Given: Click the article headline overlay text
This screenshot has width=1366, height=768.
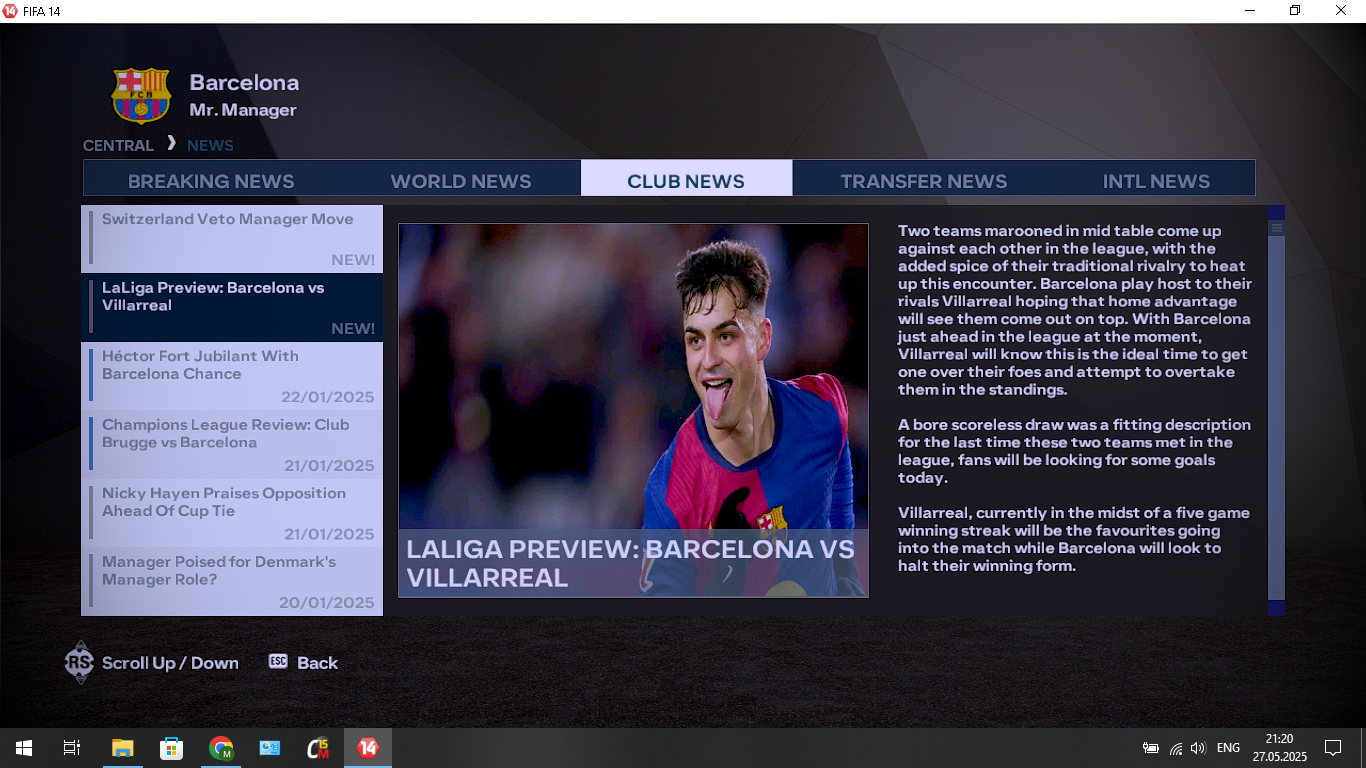Looking at the screenshot, I should [631, 563].
